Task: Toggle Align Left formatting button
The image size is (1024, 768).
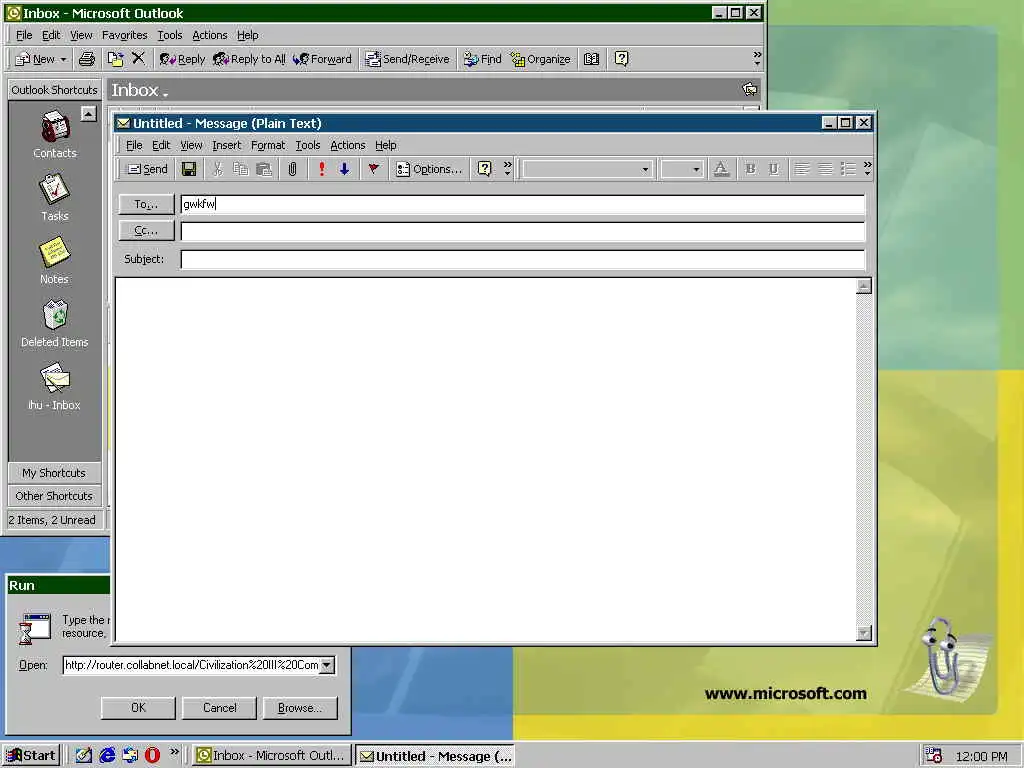Action: point(802,169)
